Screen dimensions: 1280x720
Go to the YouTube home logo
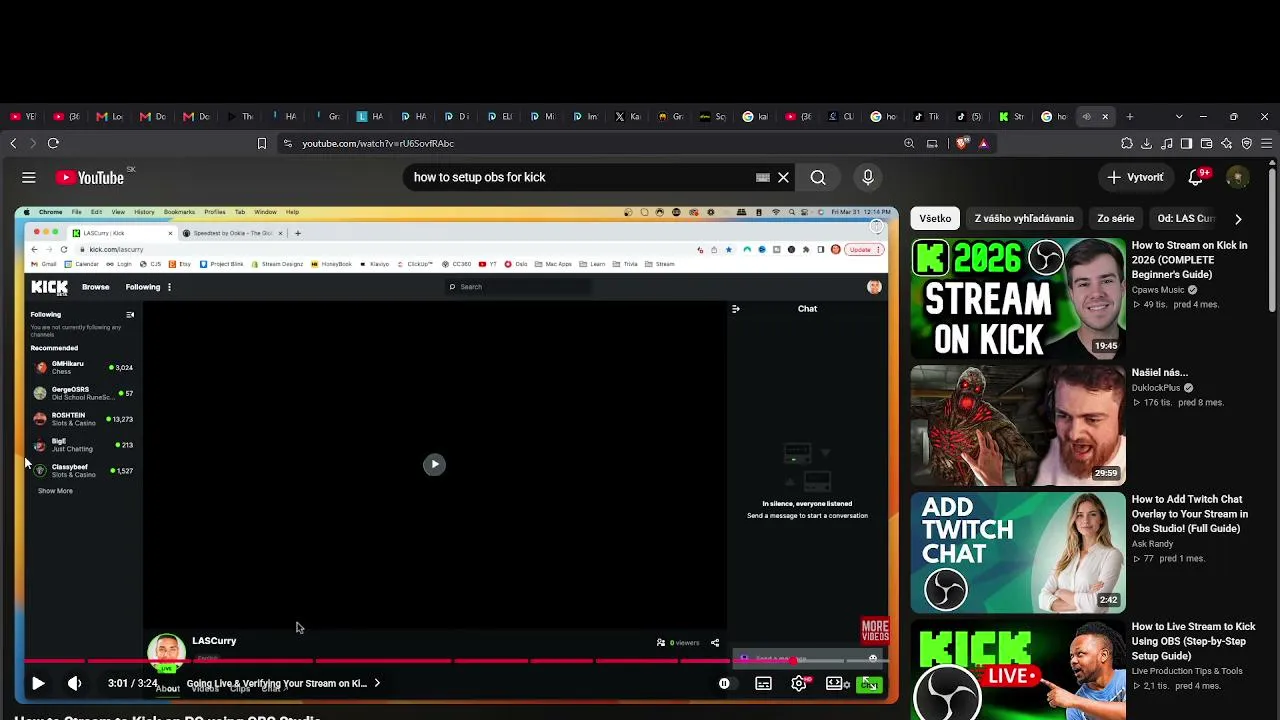pyautogui.click(x=90, y=178)
